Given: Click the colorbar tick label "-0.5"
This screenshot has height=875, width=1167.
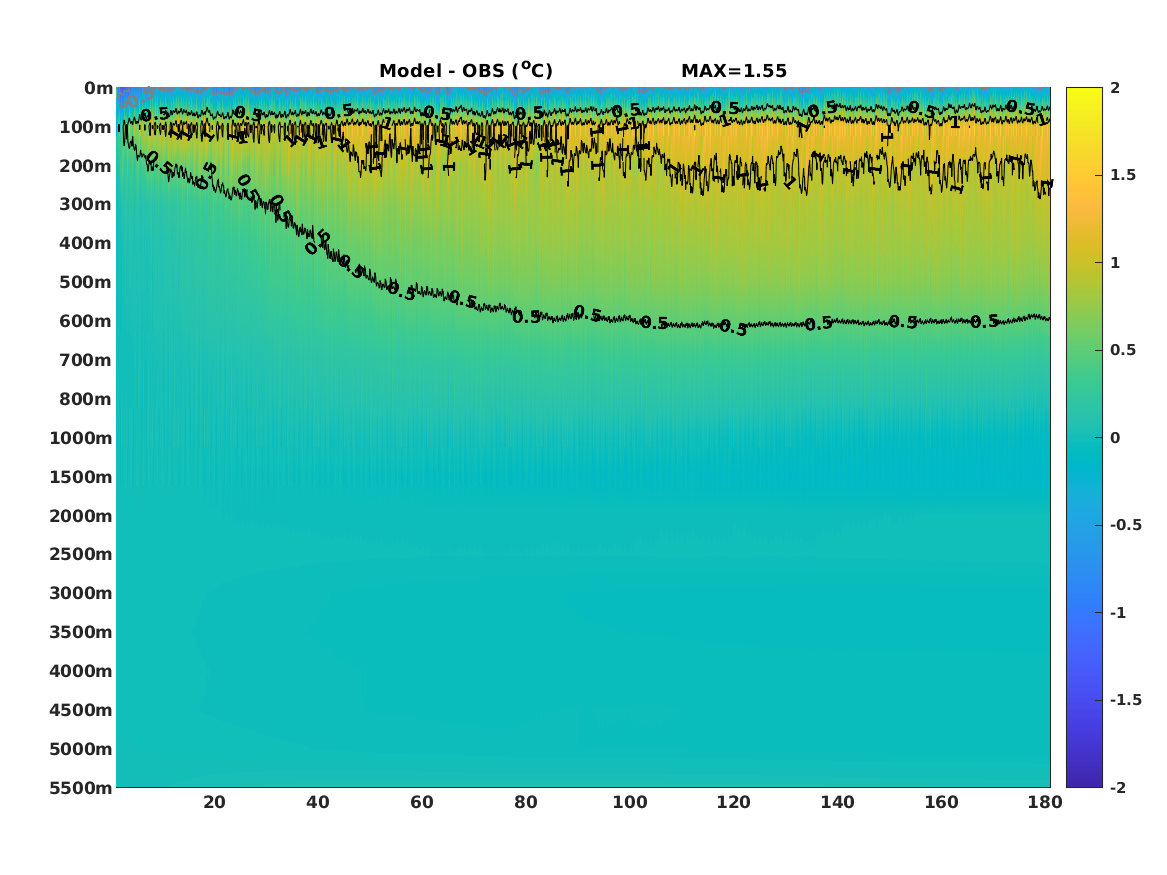Looking at the screenshot, I should click(x=1126, y=525).
